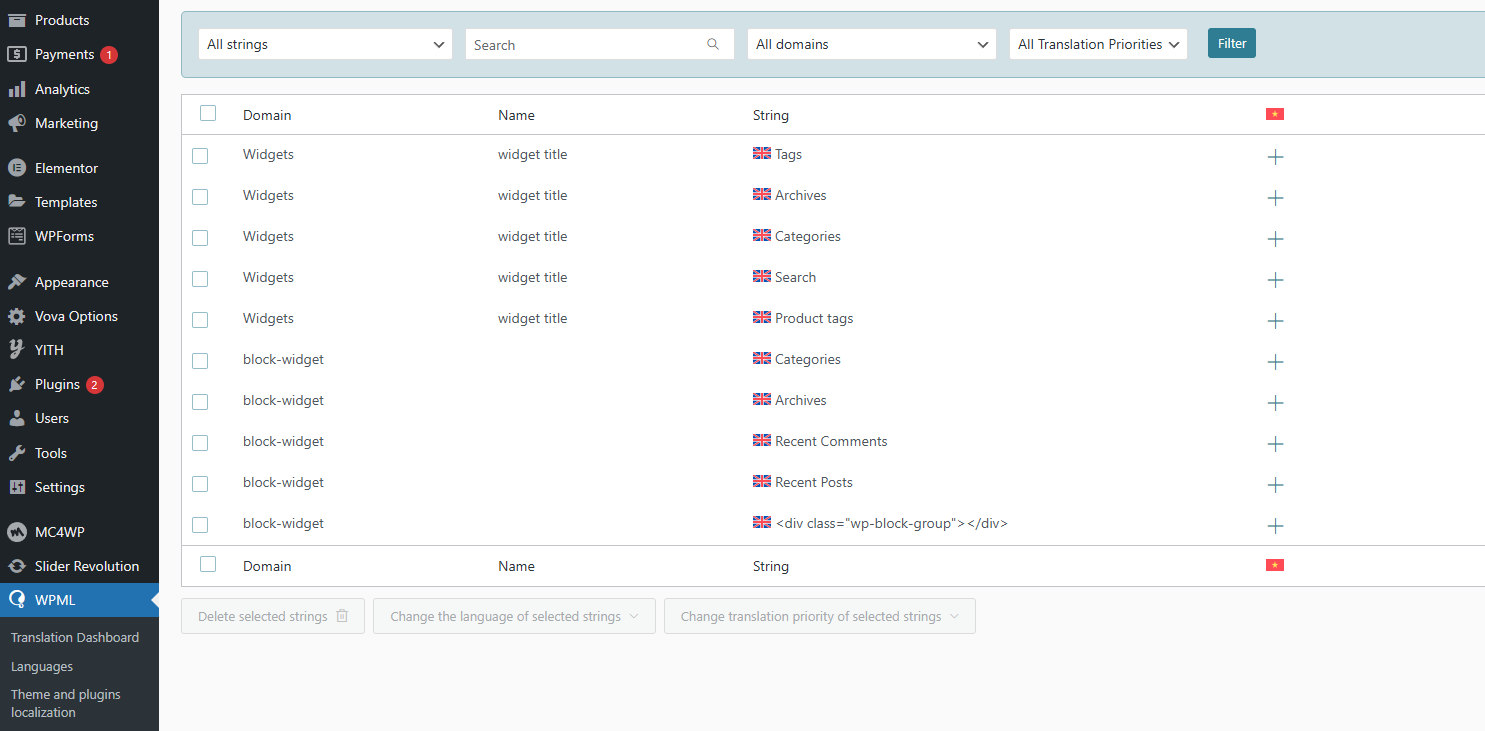Expand the All domains dropdown
The image size is (1485, 731).
[x=871, y=44]
